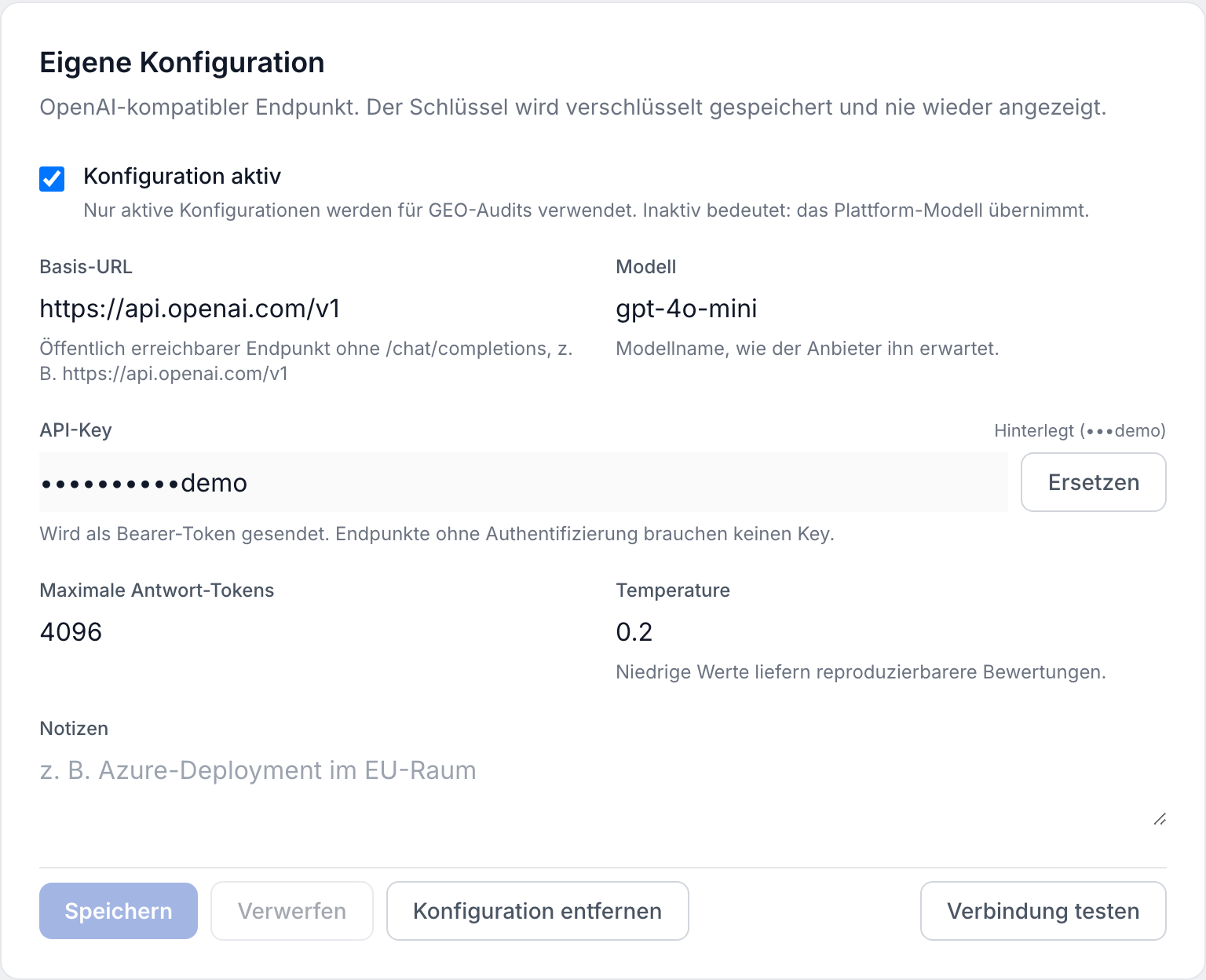Click the Notizen textarea resize handle
Image resolution: width=1206 pixels, height=980 pixels.
(1160, 819)
